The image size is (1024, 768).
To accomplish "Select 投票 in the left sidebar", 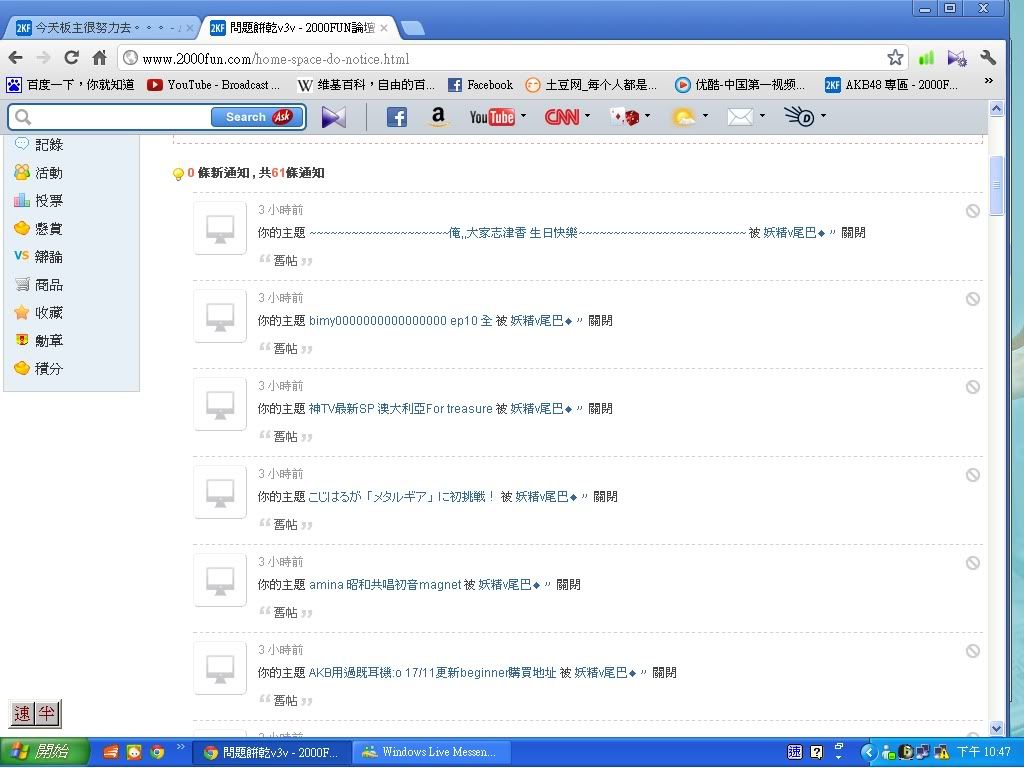I will point(49,201).
